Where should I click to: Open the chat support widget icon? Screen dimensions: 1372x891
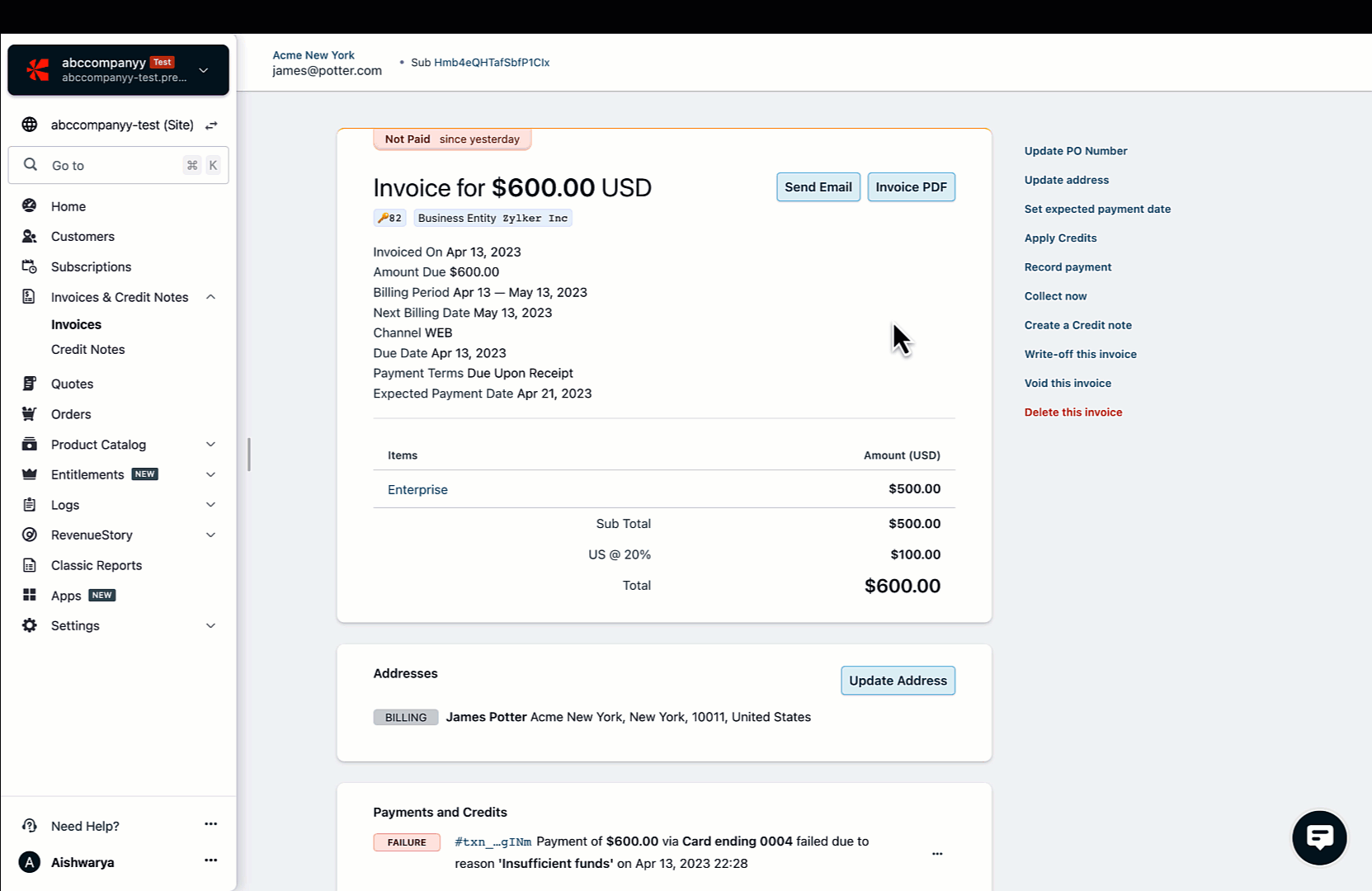(1319, 837)
